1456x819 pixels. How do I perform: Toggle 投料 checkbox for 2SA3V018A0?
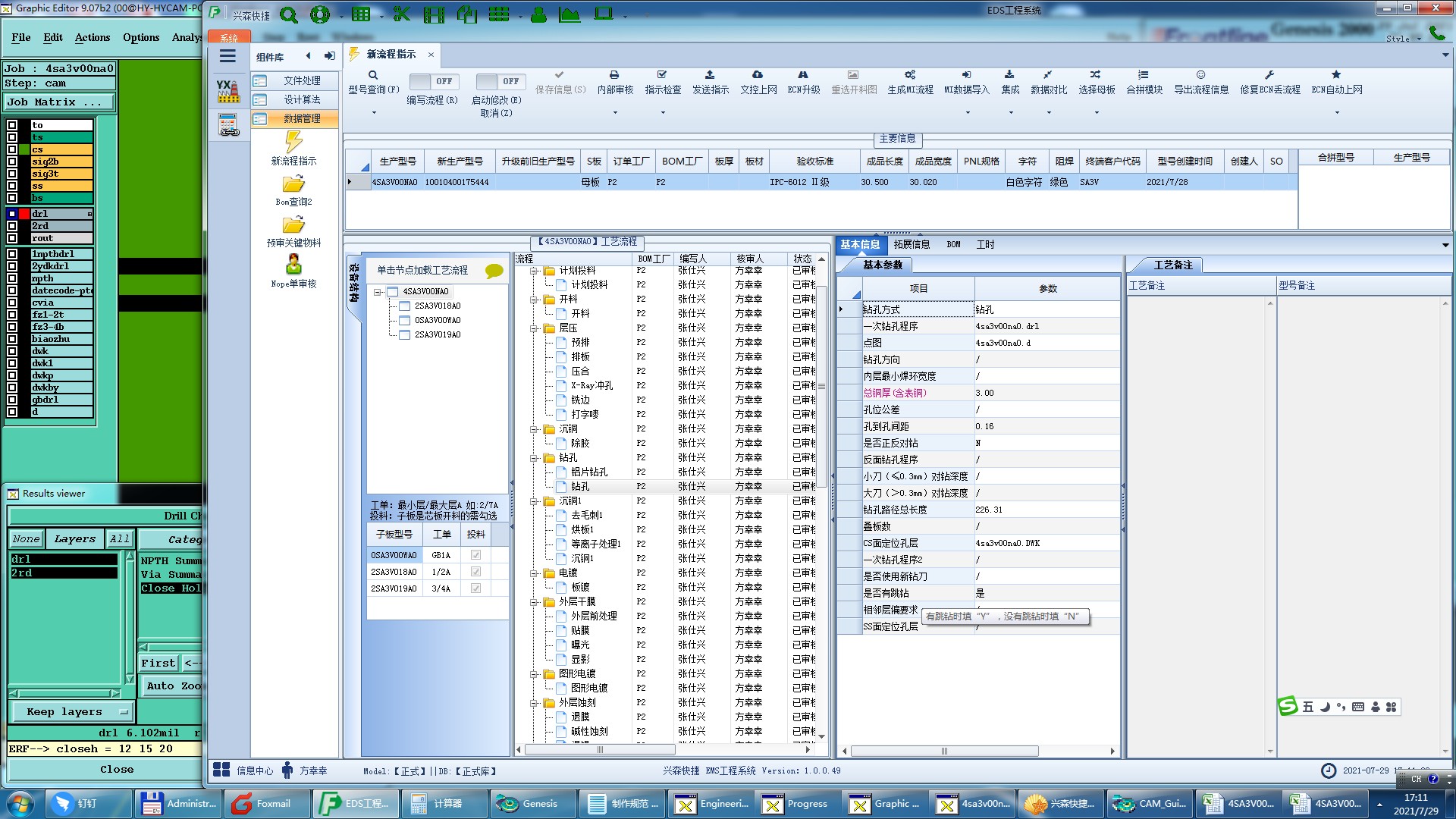pyautogui.click(x=475, y=572)
